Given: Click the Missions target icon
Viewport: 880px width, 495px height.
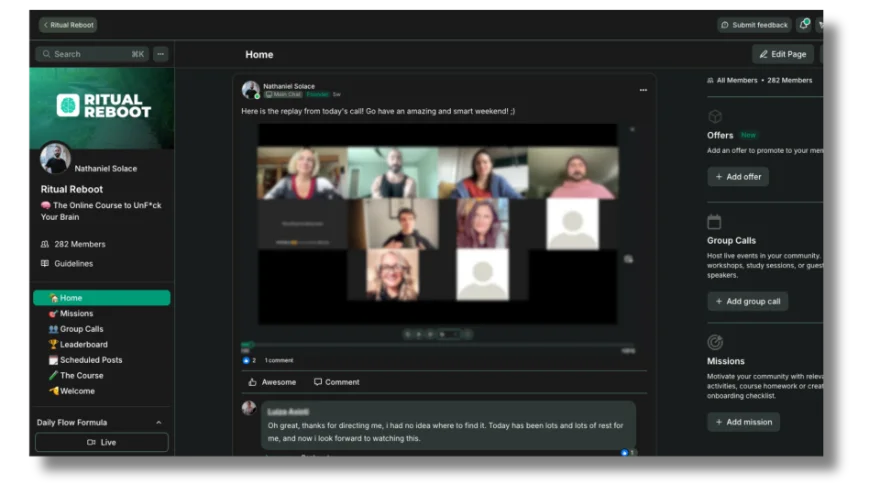Looking at the screenshot, I should point(715,342).
